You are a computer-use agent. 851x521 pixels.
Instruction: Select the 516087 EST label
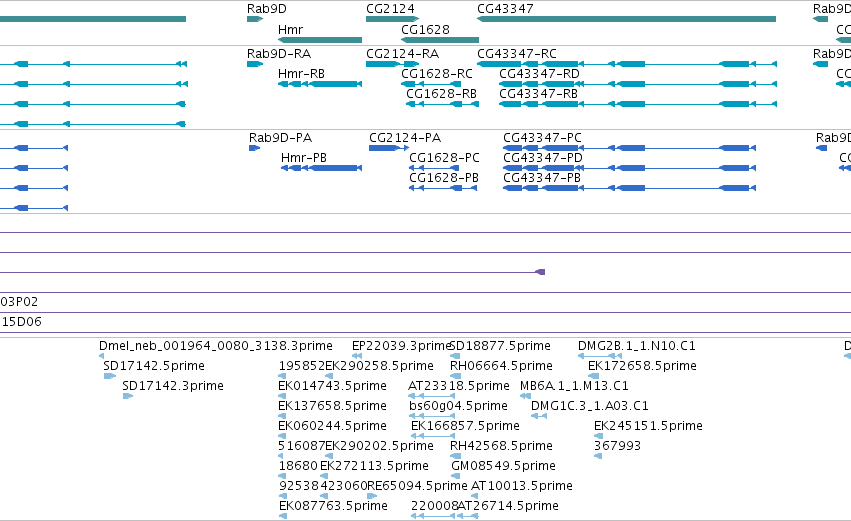pyautogui.click(x=302, y=446)
